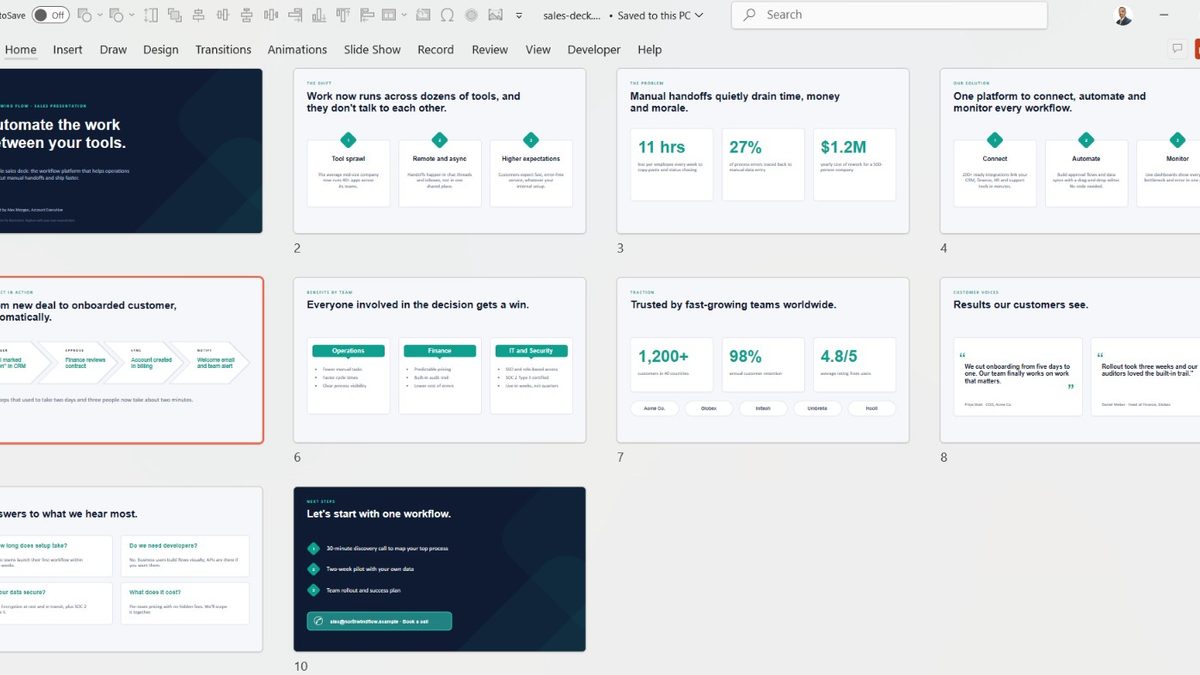
Task: Open the Record ribbon tab
Action: pyautogui.click(x=436, y=50)
